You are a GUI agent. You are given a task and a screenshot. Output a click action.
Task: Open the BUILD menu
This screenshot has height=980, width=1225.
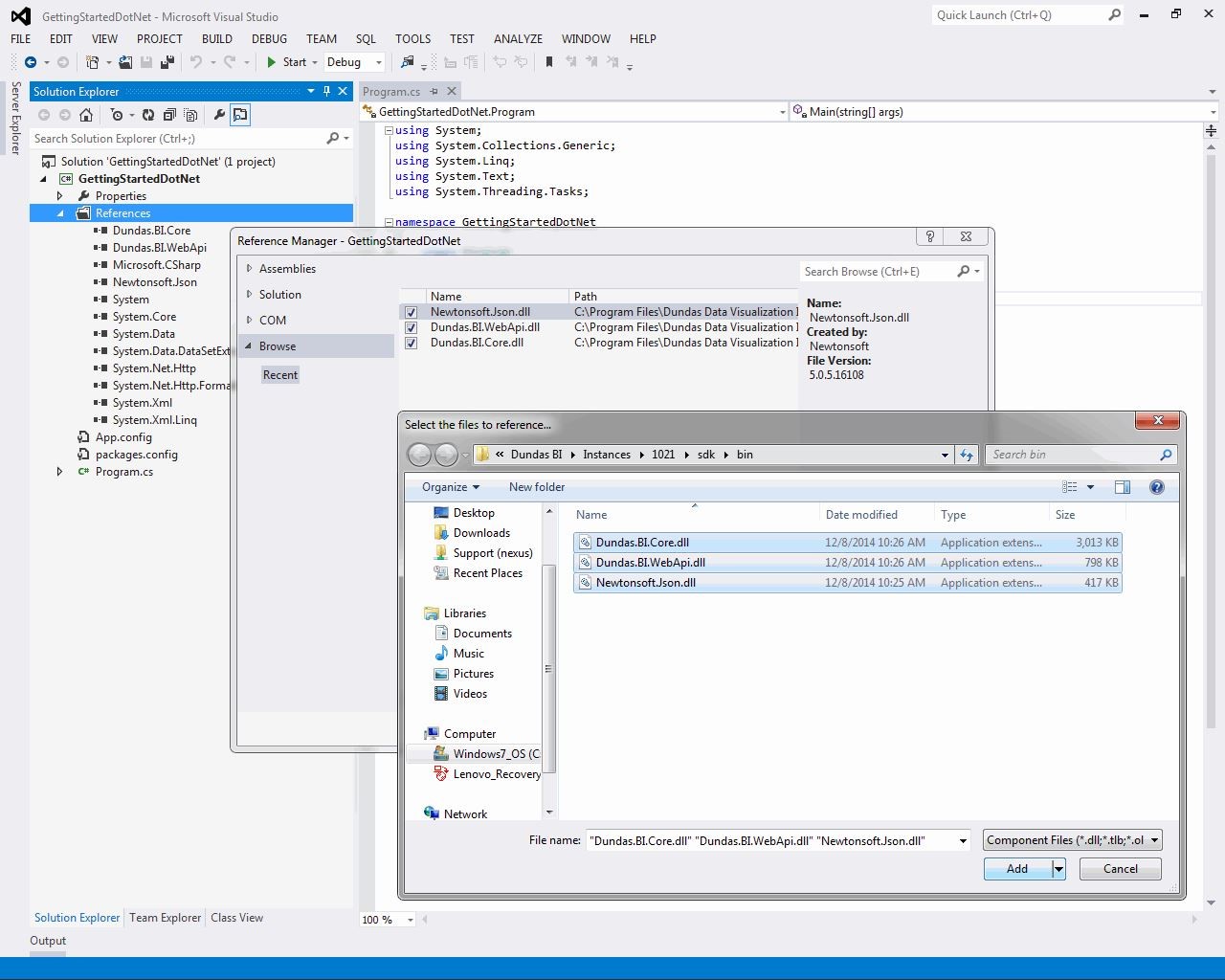click(x=216, y=39)
